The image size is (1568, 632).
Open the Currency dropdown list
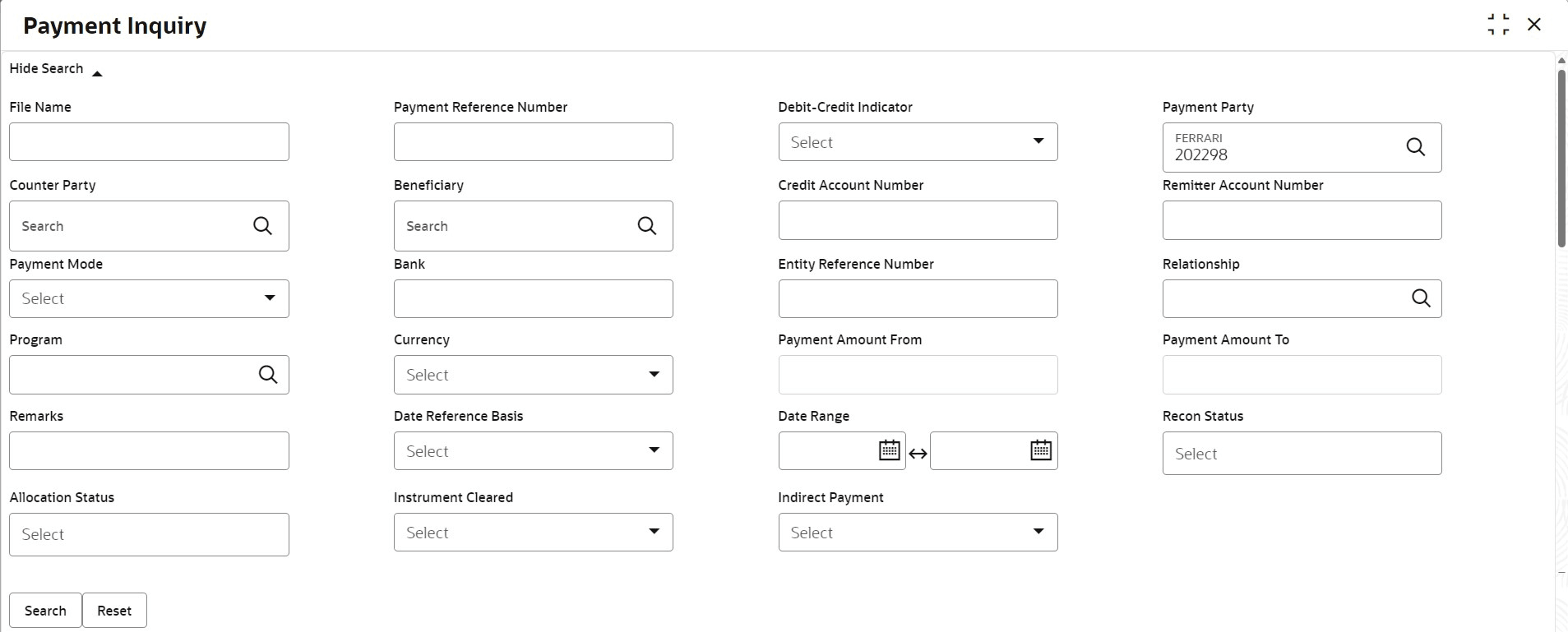tap(533, 375)
